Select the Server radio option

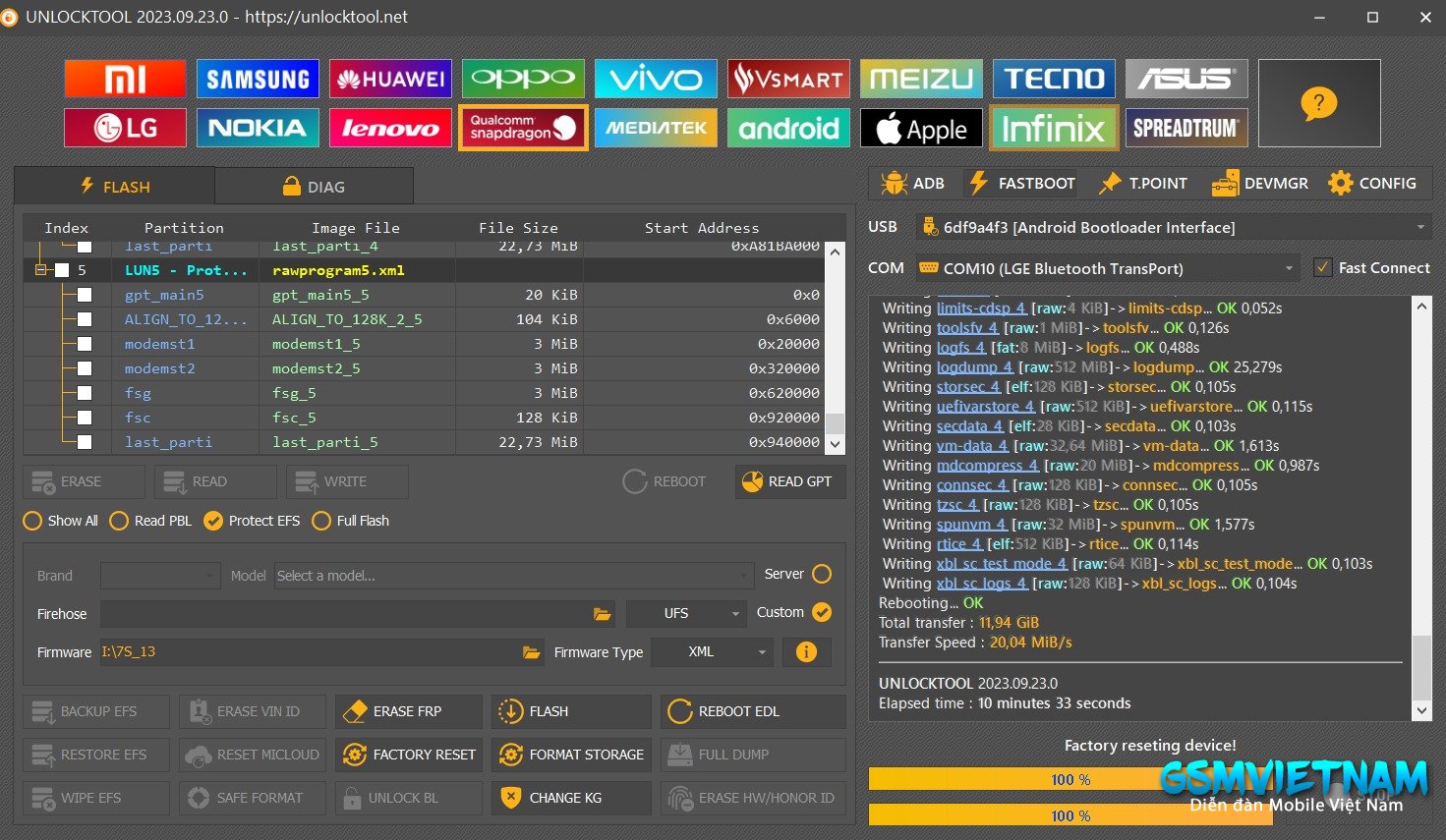[822, 574]
